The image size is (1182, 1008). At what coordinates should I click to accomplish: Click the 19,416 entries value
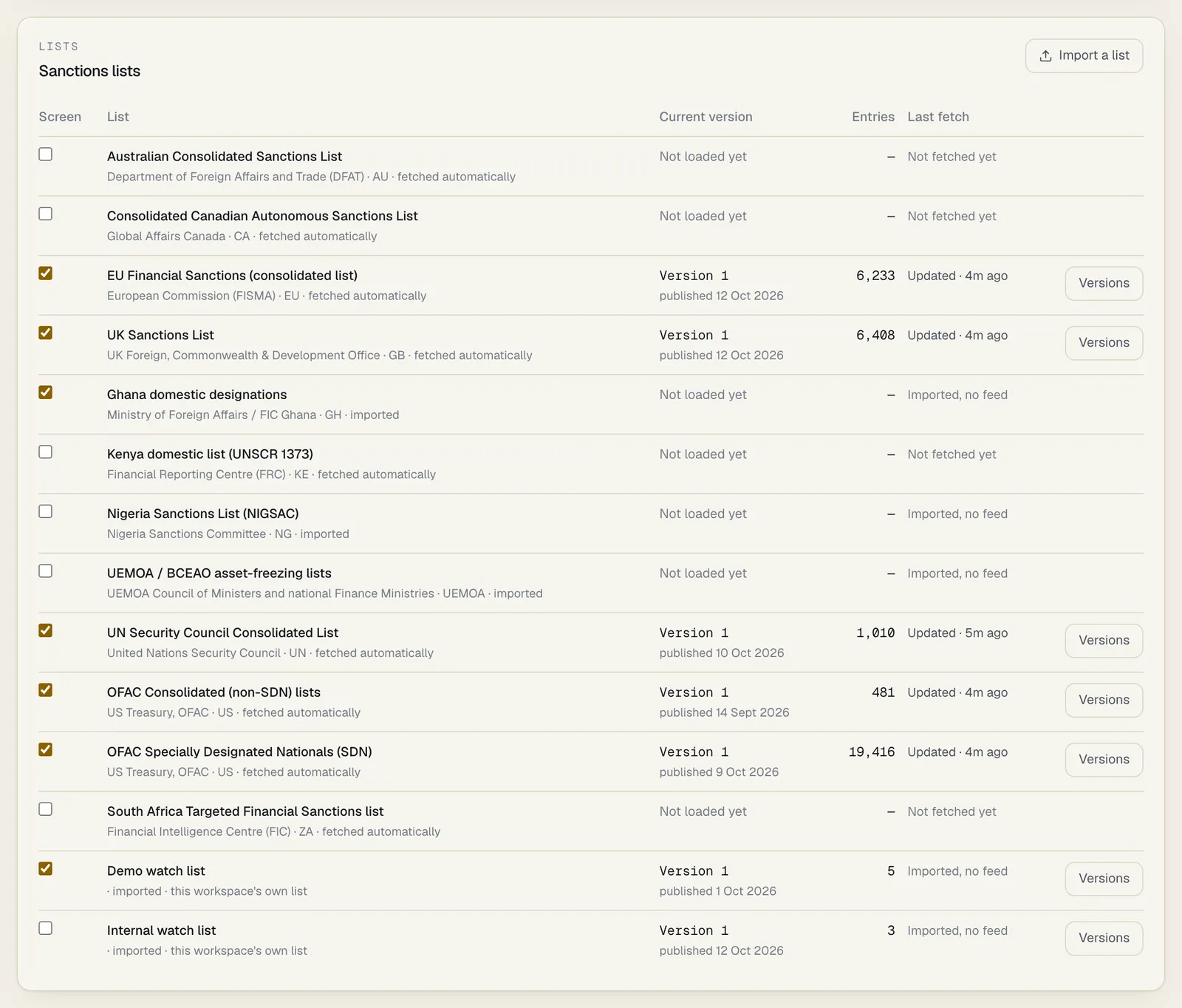coord(872,752)
